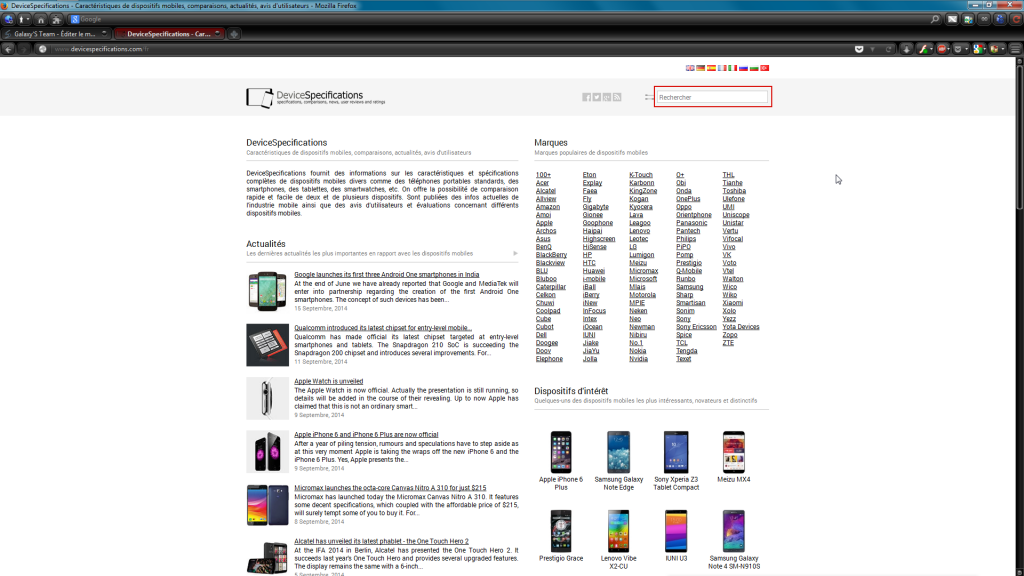
Task: Open the iPhone 6 news thumbnail image
Action: [267, 452]
